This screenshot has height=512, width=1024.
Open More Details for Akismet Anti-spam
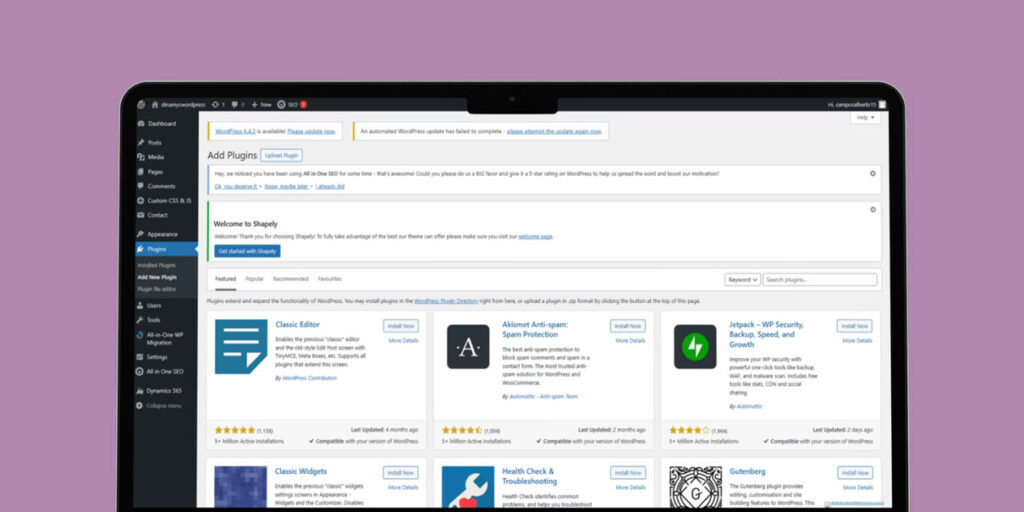[630, 341]
